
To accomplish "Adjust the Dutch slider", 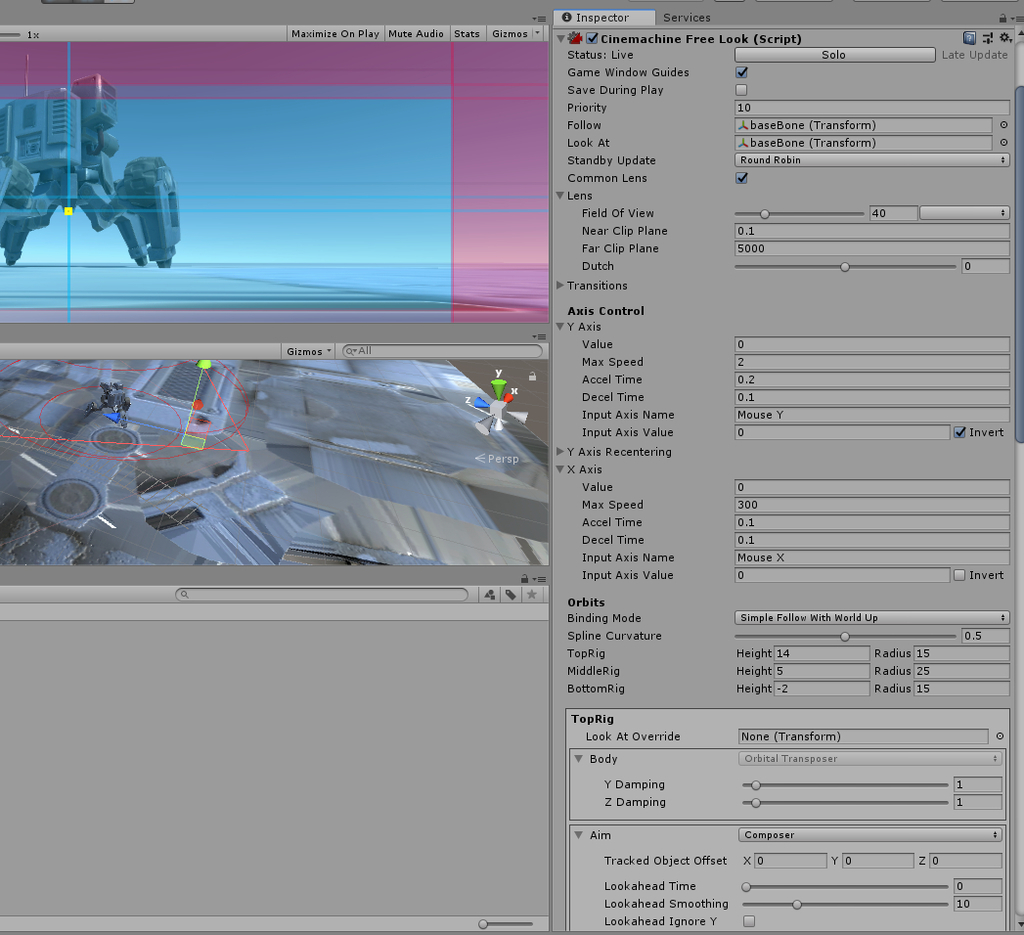I will [x=845, y=266].
